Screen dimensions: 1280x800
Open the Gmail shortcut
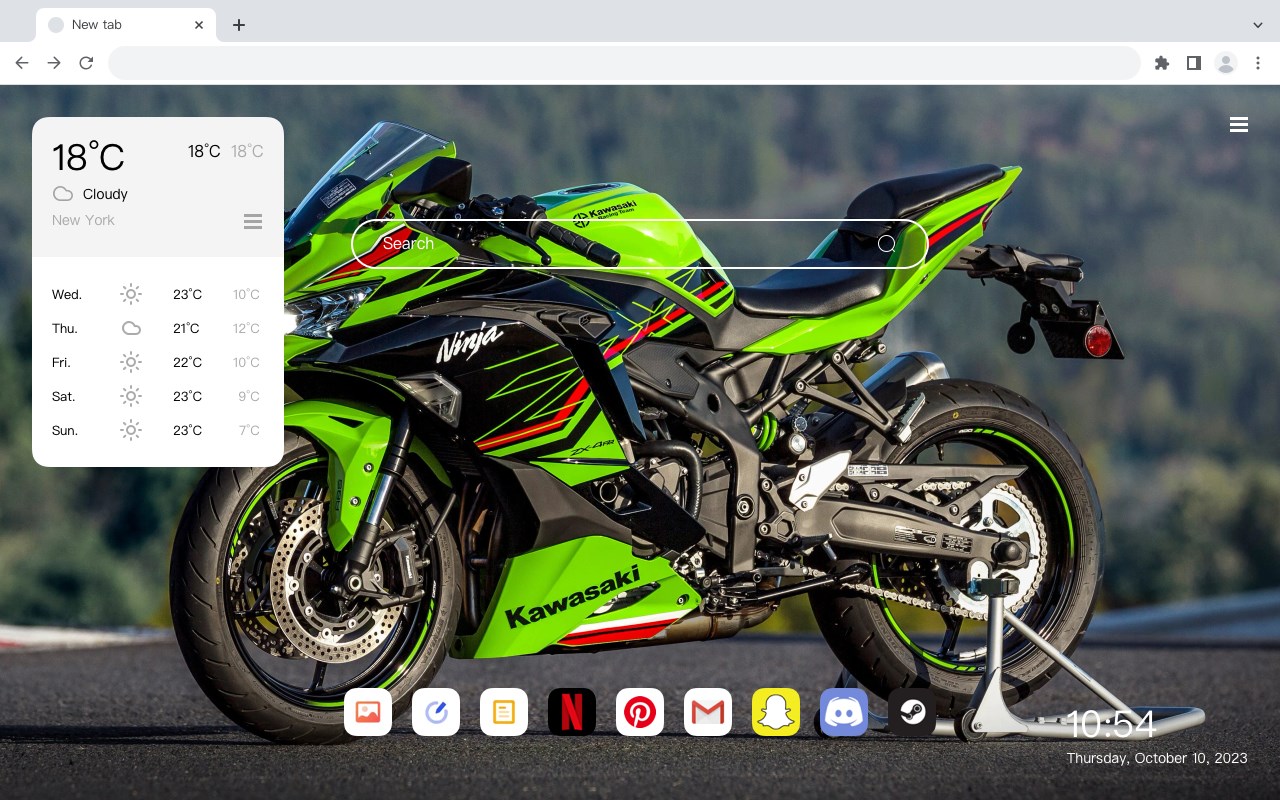click(x=708, y=712)
